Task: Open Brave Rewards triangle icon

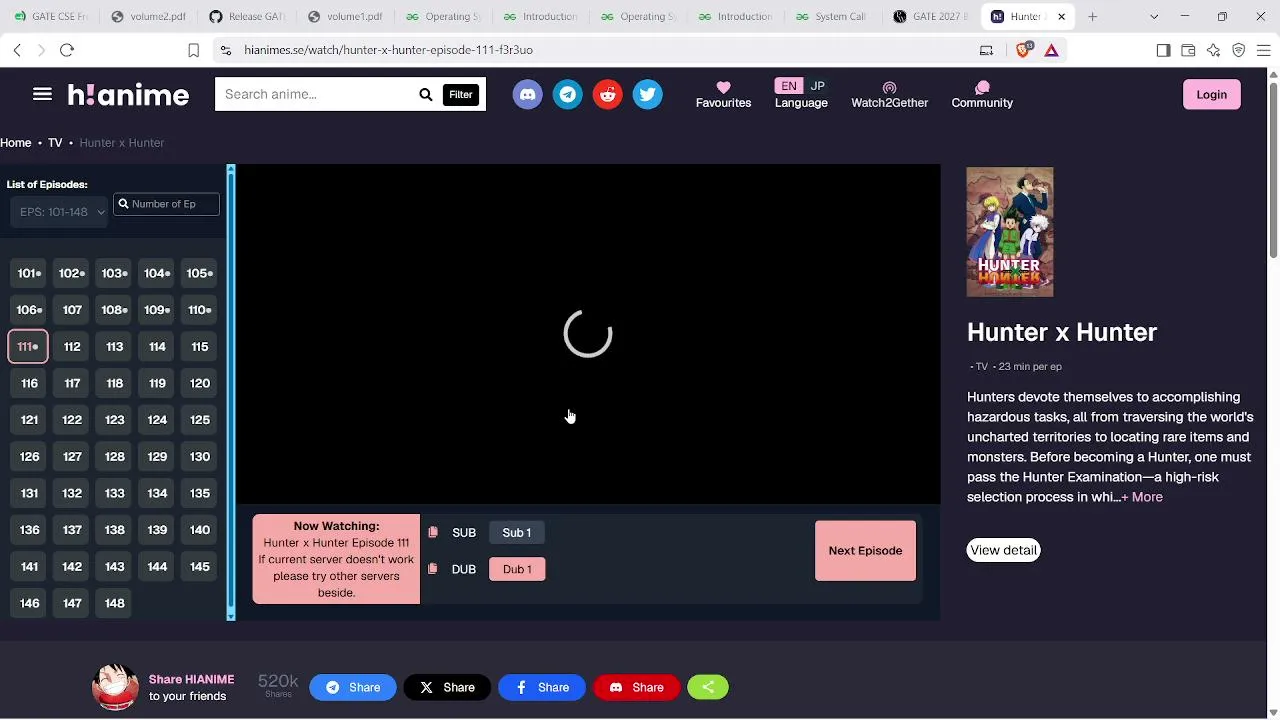Action: pos(1051,50)
